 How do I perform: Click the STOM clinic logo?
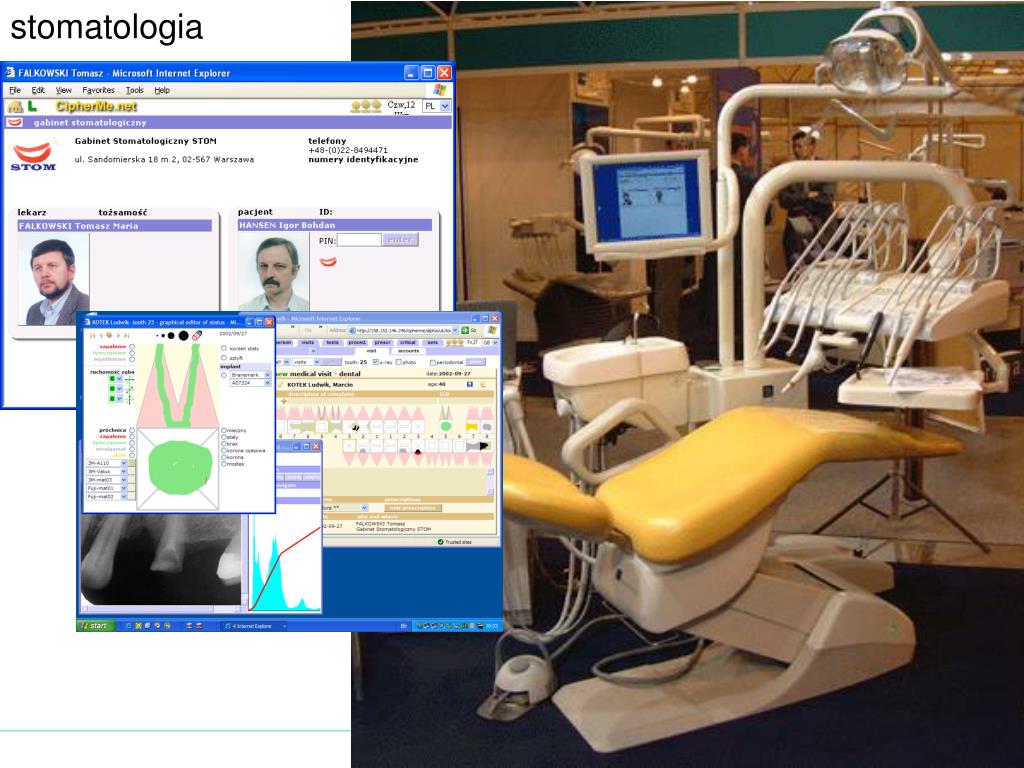[x=33, y=157]
